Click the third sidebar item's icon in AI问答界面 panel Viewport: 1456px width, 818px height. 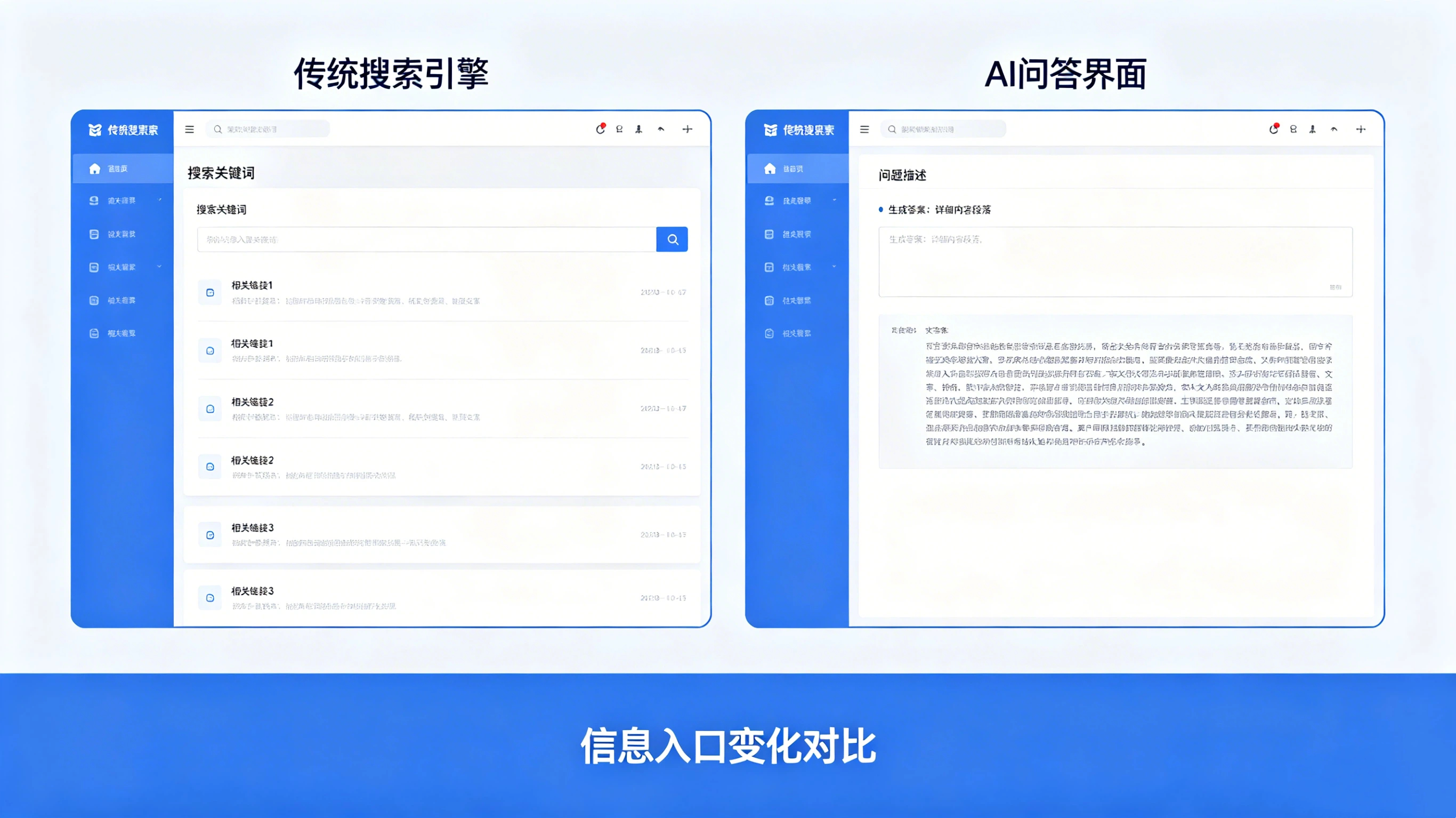[x=769, y=234]
